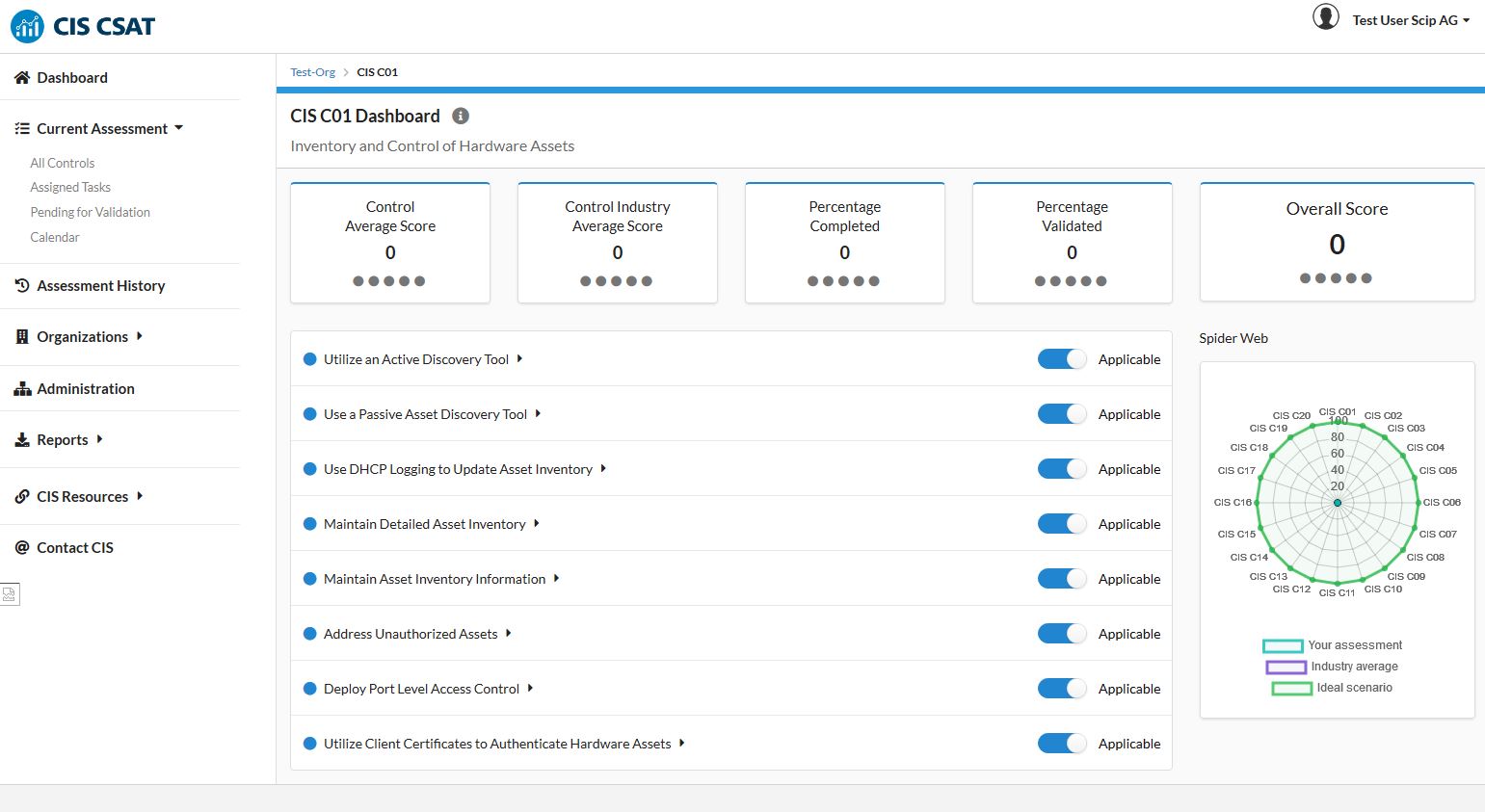Click the Dashboard home icon
The image size is (1485, 812).
point(22,77)
